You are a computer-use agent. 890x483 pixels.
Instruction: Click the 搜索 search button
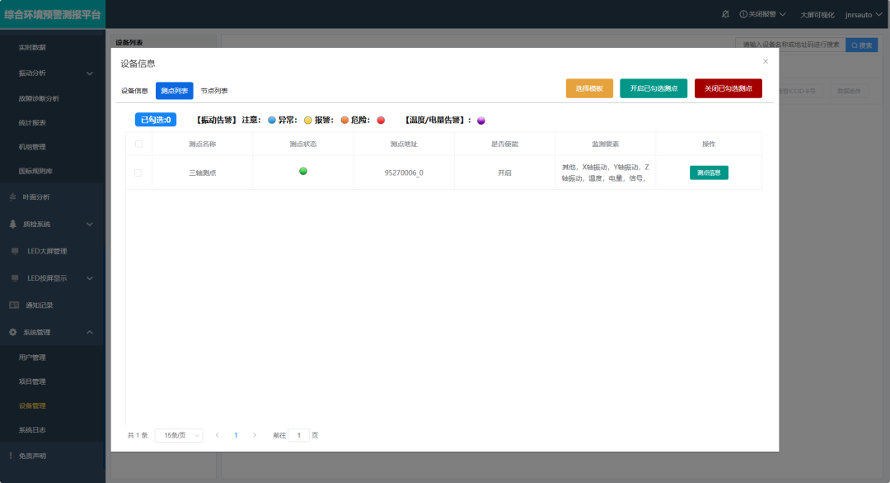[861, 45]
